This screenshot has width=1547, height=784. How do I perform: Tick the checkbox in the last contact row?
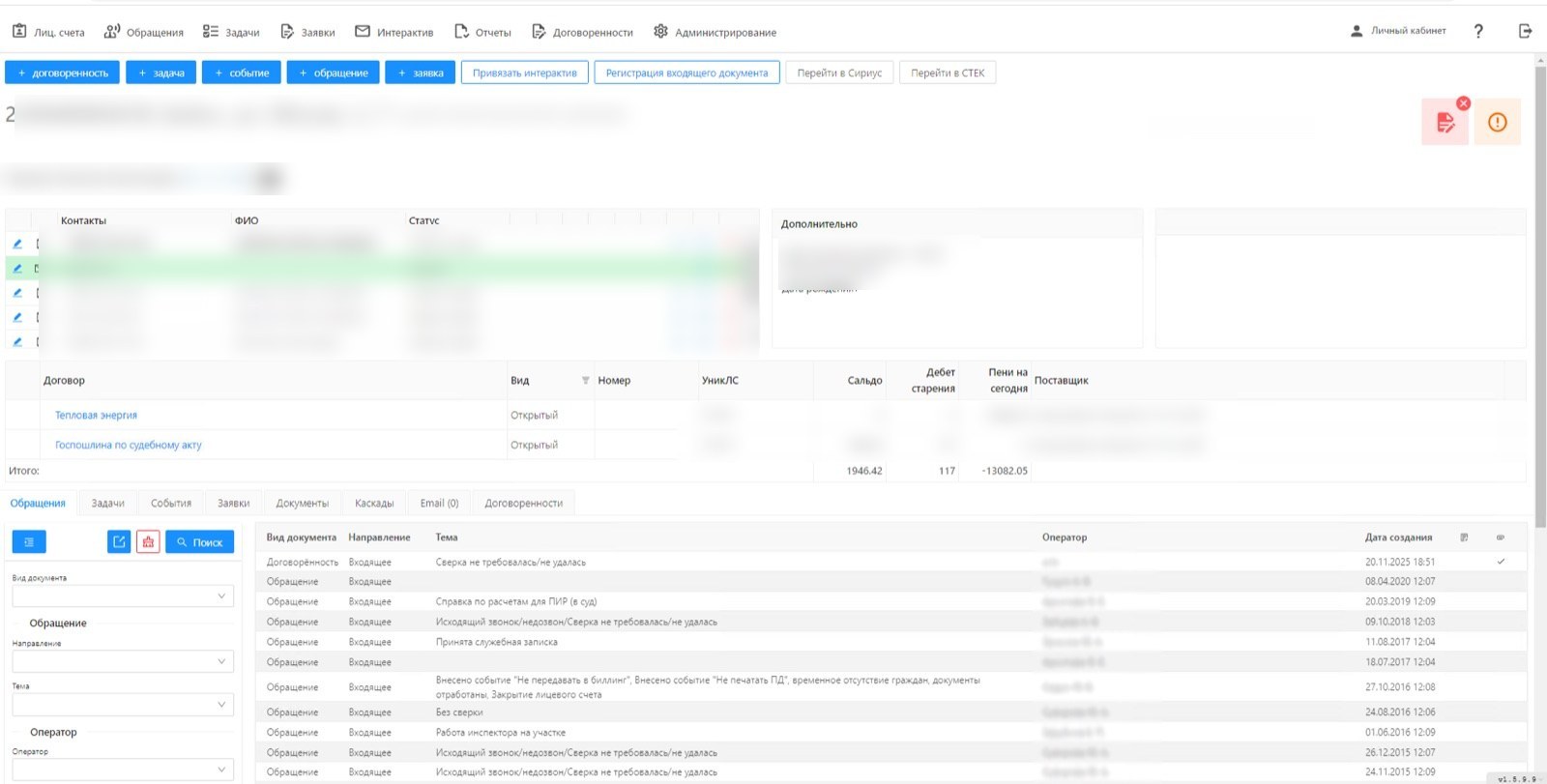click(38, 341)
